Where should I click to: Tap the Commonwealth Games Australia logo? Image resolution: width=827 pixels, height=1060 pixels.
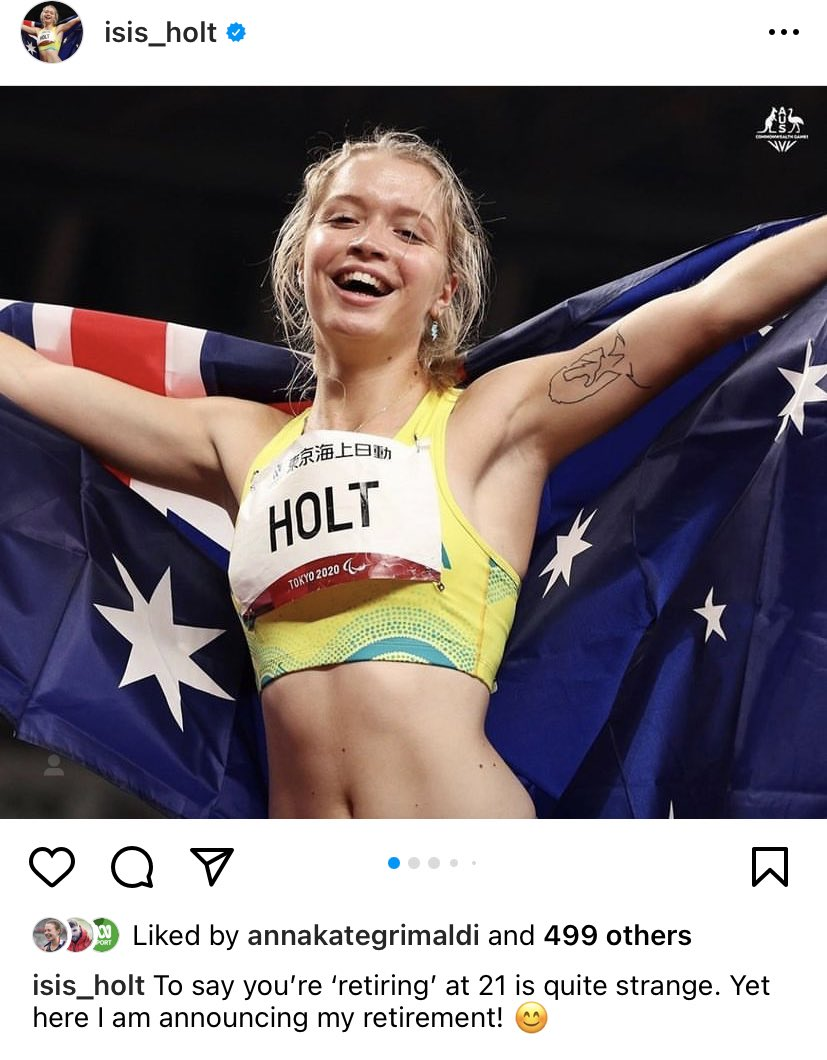pos(782,128)
